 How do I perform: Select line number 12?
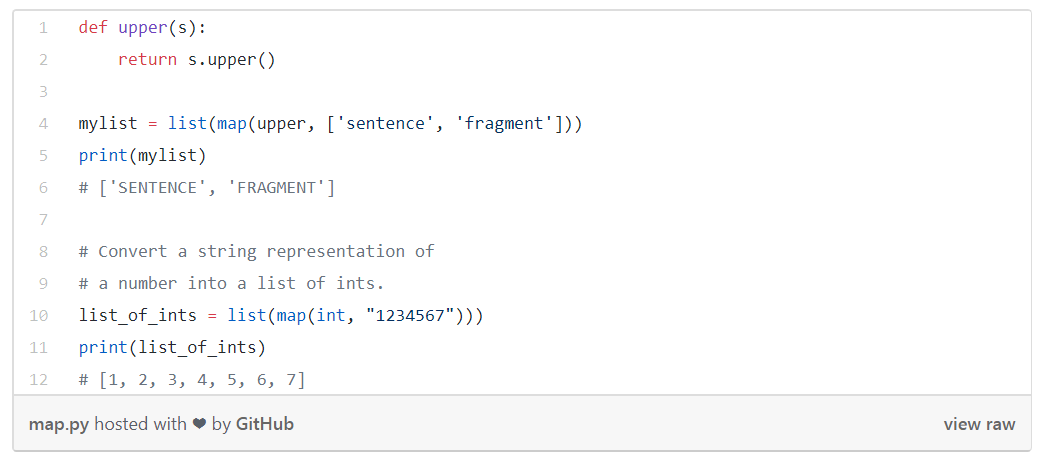(x=40, y=379)
